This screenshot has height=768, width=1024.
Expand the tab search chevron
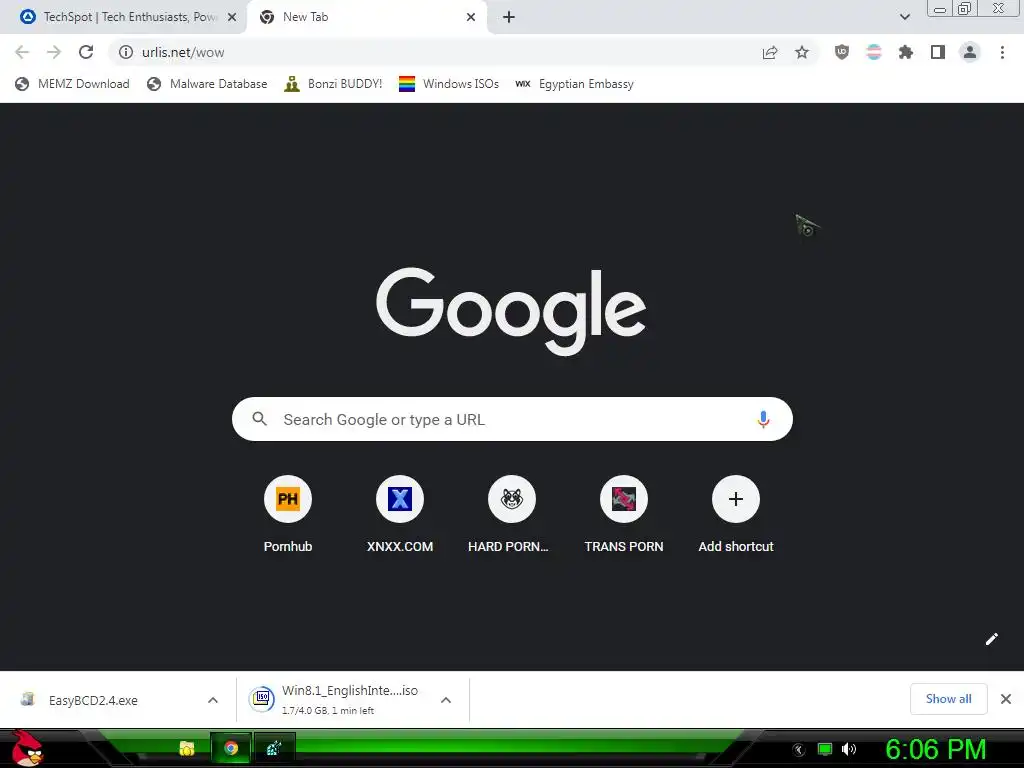pyautogui.click(x=904, y=17)
